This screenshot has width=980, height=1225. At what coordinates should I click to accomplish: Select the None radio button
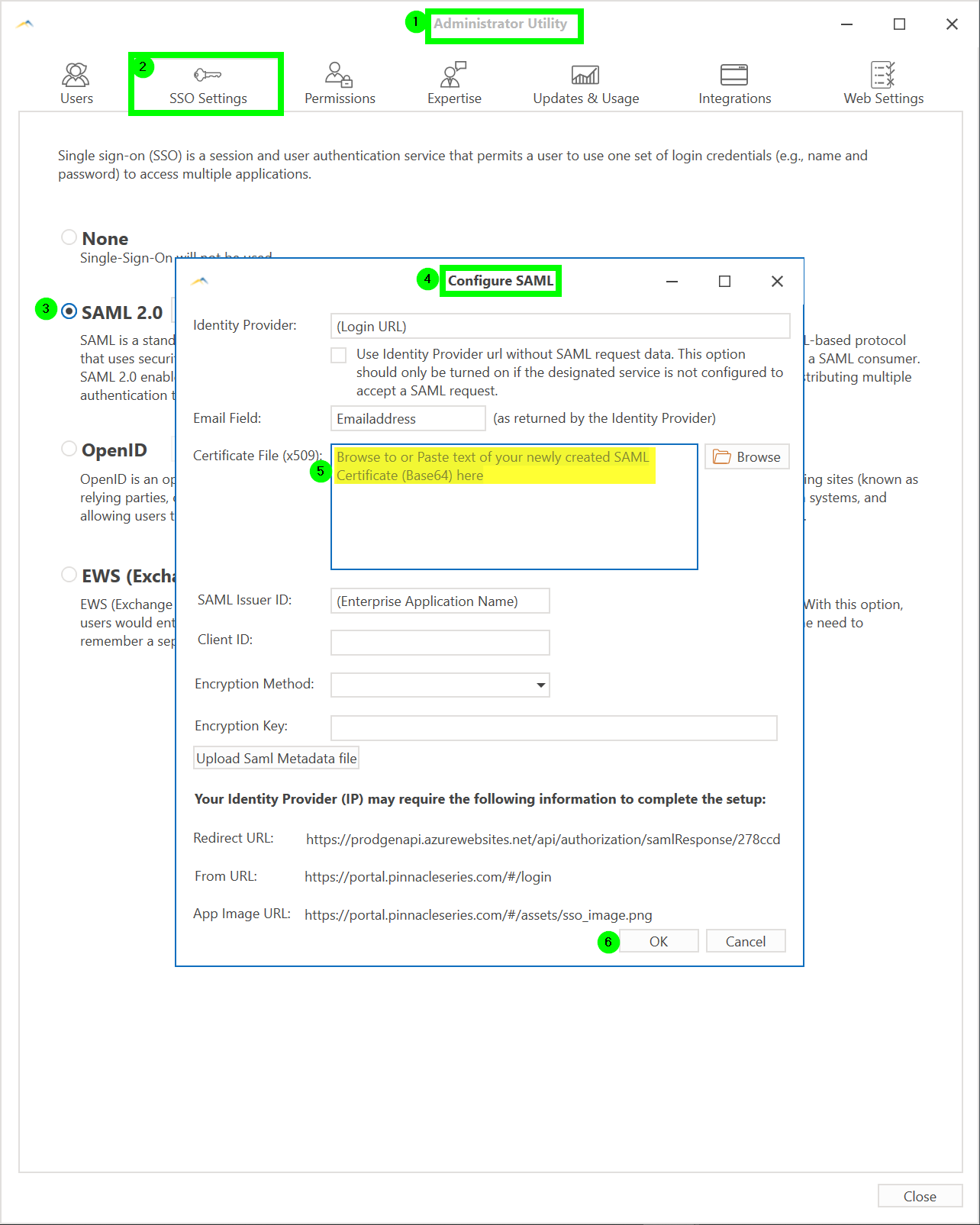(69, 237)
